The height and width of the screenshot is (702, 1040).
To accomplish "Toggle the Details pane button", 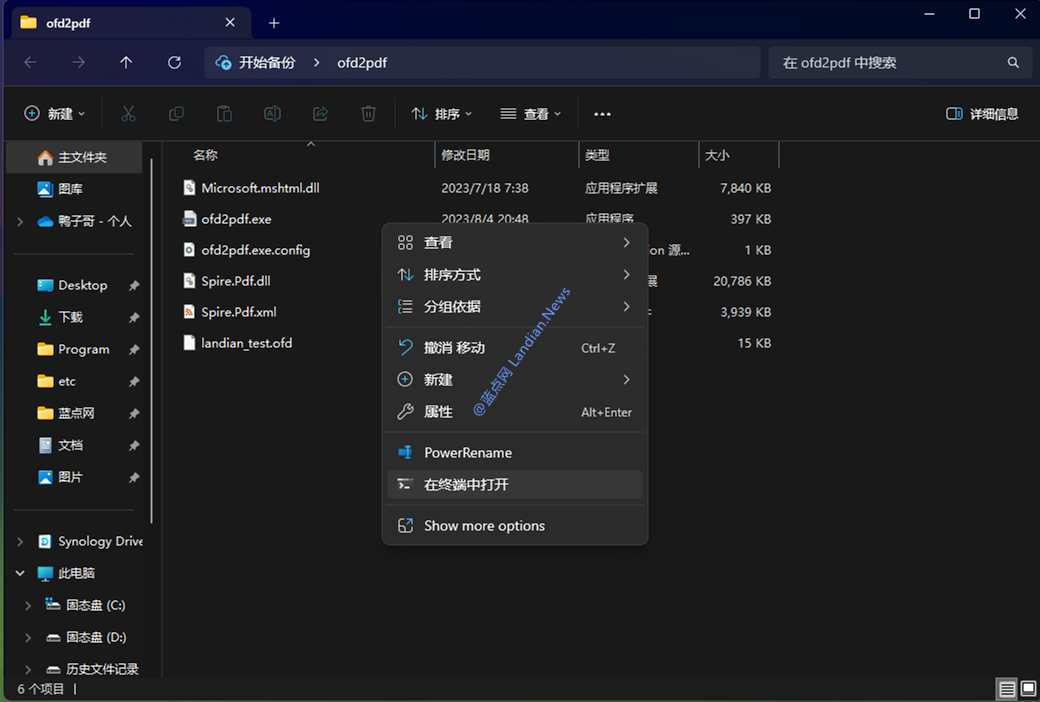I will [x=982, y=114].
